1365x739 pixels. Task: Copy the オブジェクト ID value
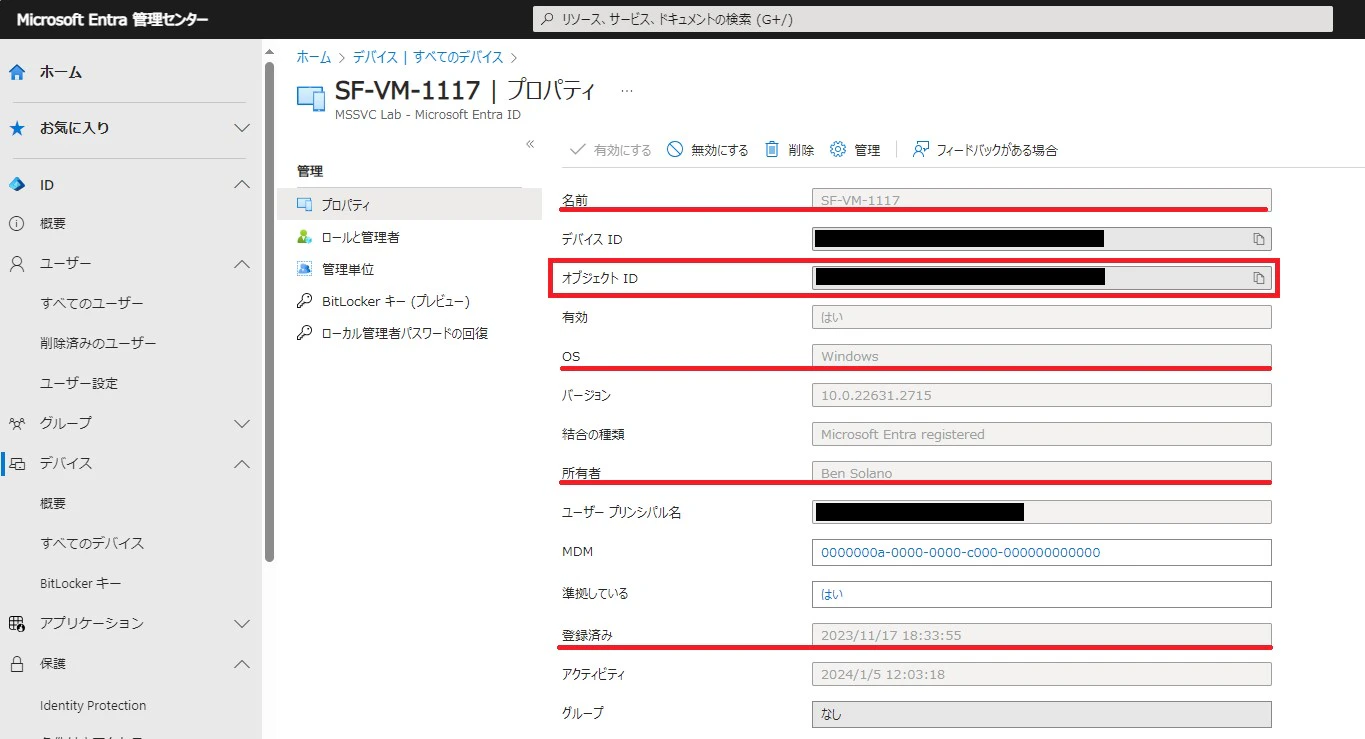point(1259,278)
